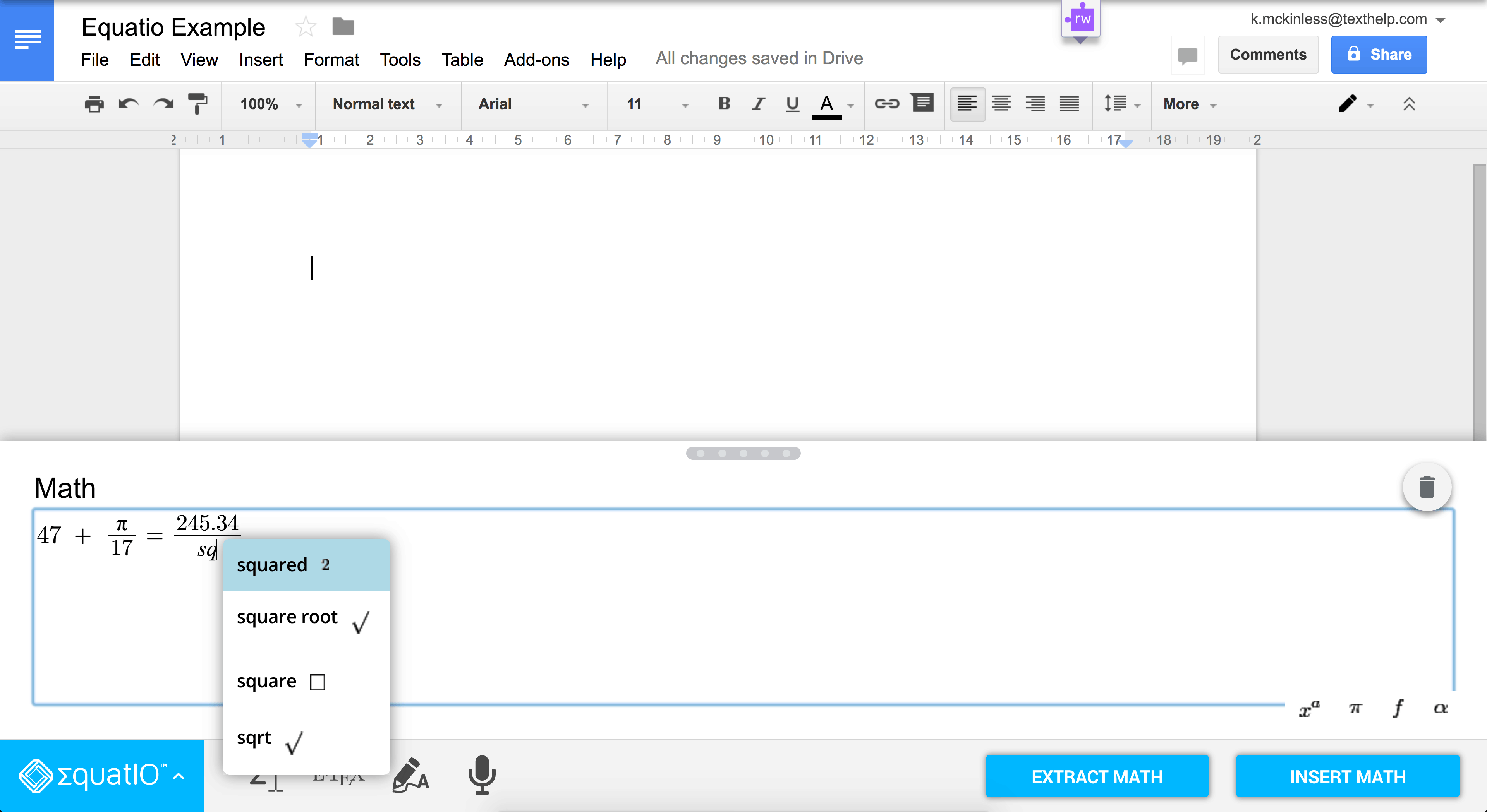
Task: Open the File menu
Action: (94, 60)
